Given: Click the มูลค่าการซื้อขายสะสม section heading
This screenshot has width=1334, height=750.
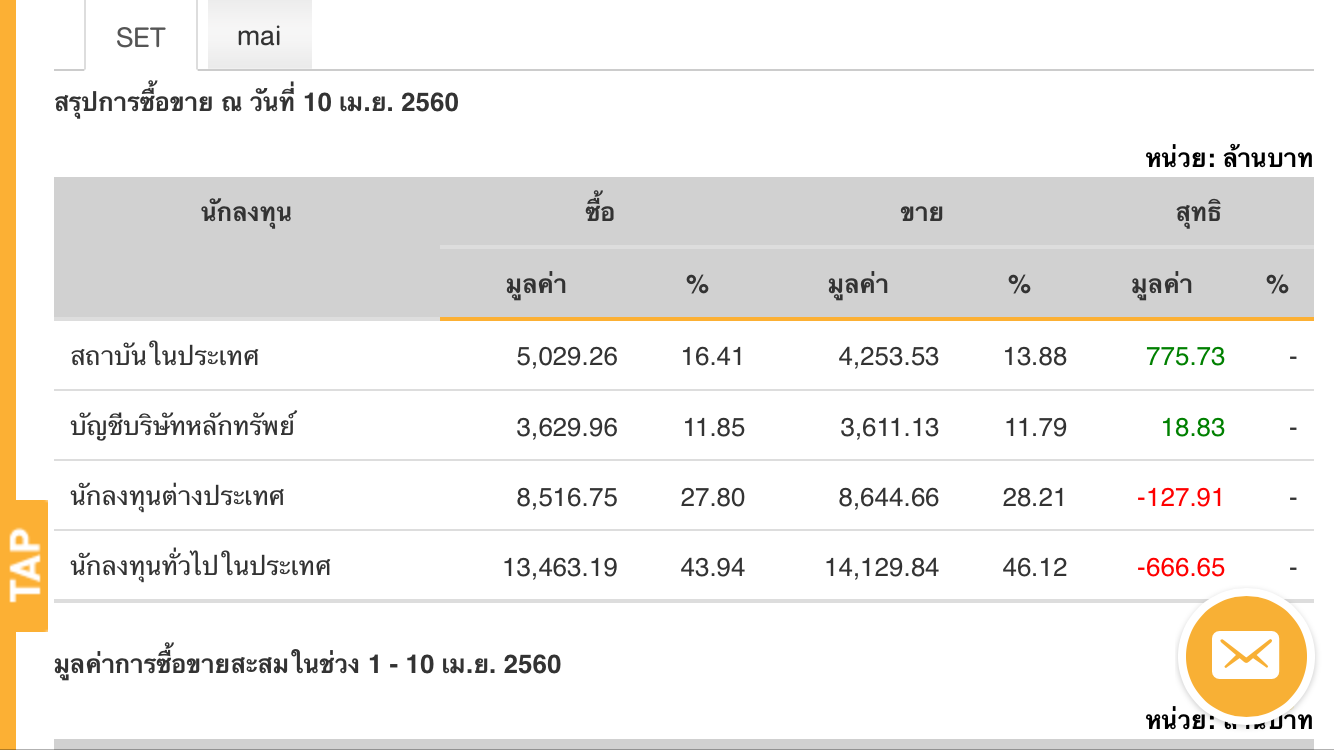Looking at the screenshot, I should (x=307, y=664).
